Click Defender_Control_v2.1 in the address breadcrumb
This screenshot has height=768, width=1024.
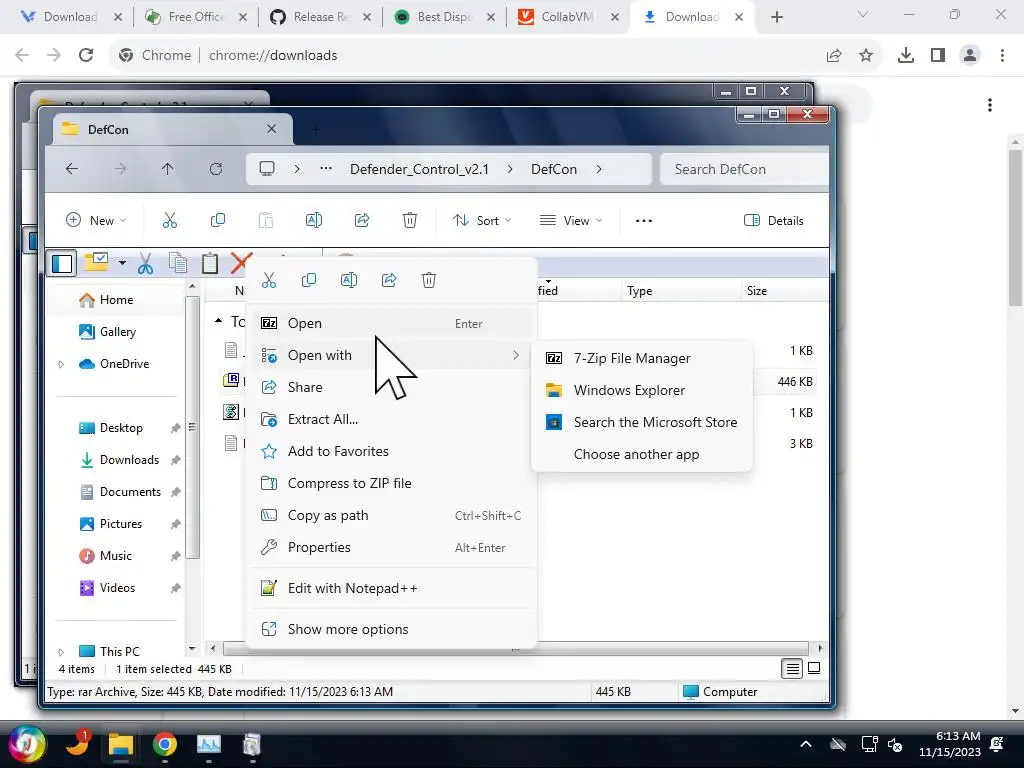(x=419, y=169)
